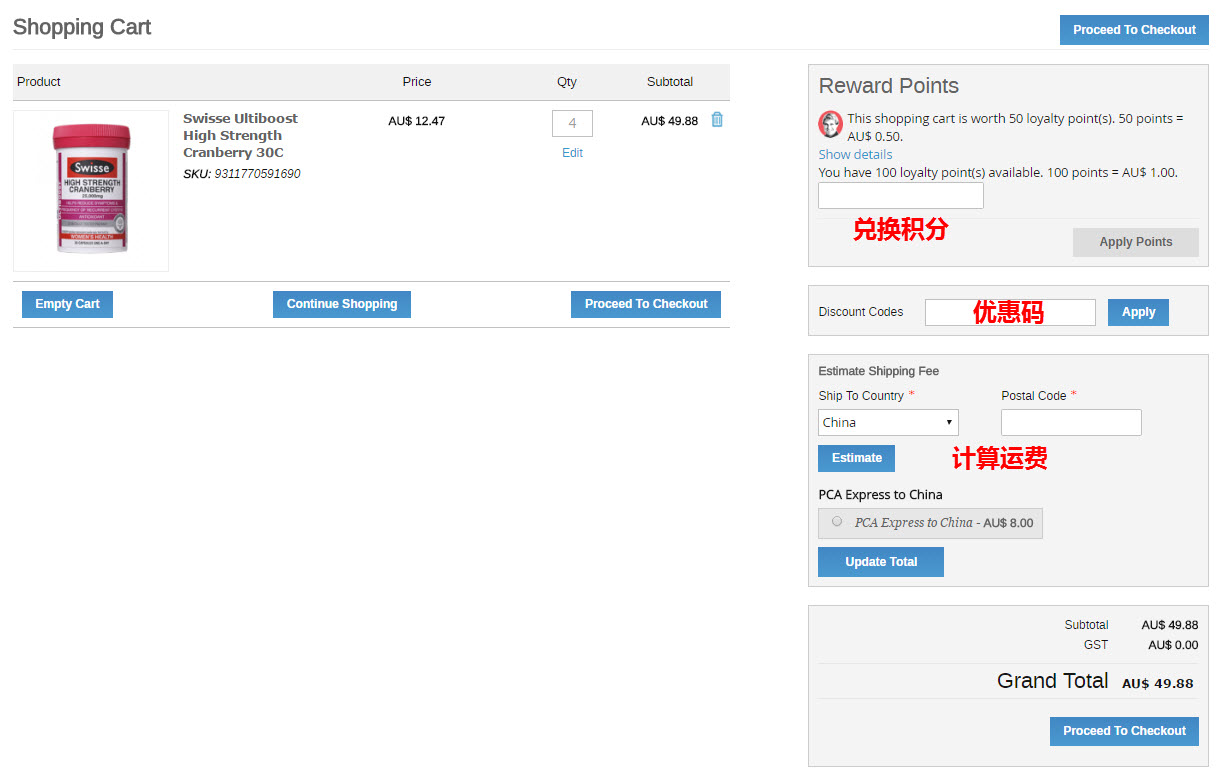Focus the Postal Code input field
Screen dimensions: 1225x783
(x=1071, y=422)
